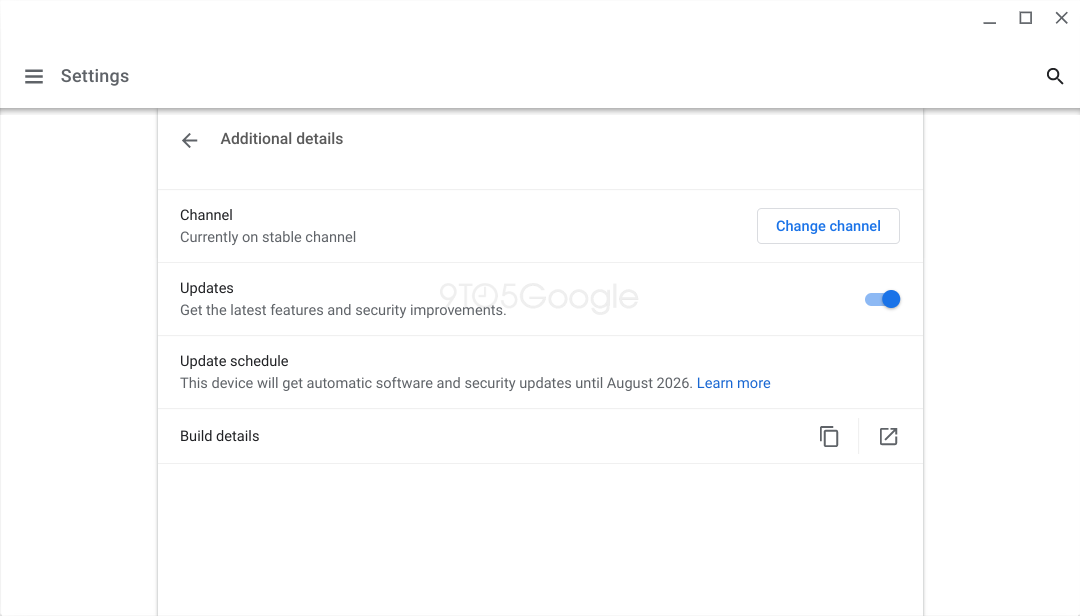Select the back navigation icon near Additional details
The width and height of the screenshot is (1080, 616).
coord(190,140)
